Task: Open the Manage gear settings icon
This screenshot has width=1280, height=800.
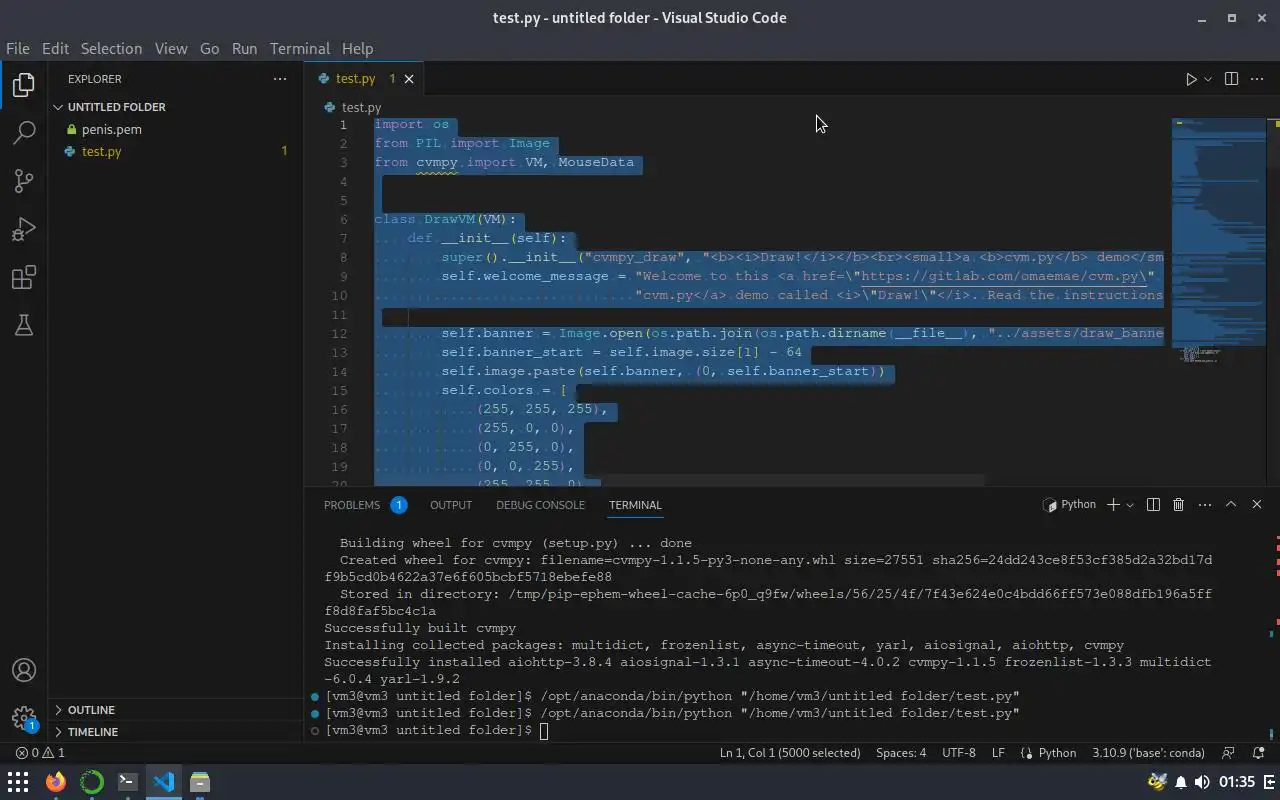Action: point(24,718)
